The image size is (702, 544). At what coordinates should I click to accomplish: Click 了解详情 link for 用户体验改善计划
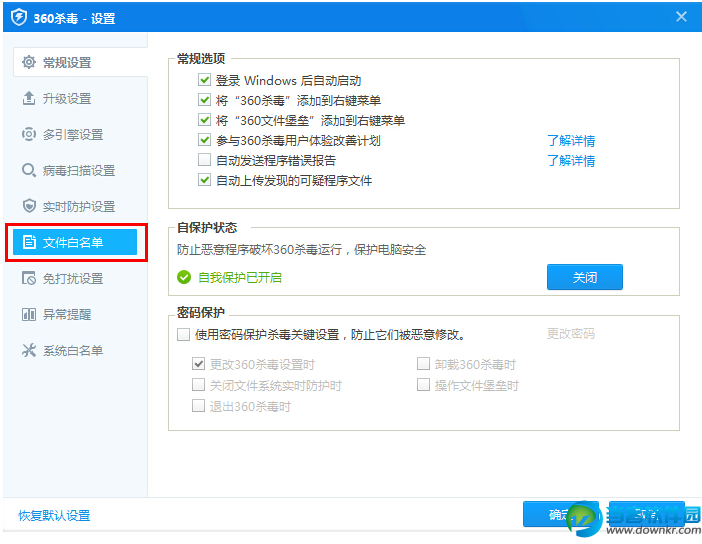571,141
